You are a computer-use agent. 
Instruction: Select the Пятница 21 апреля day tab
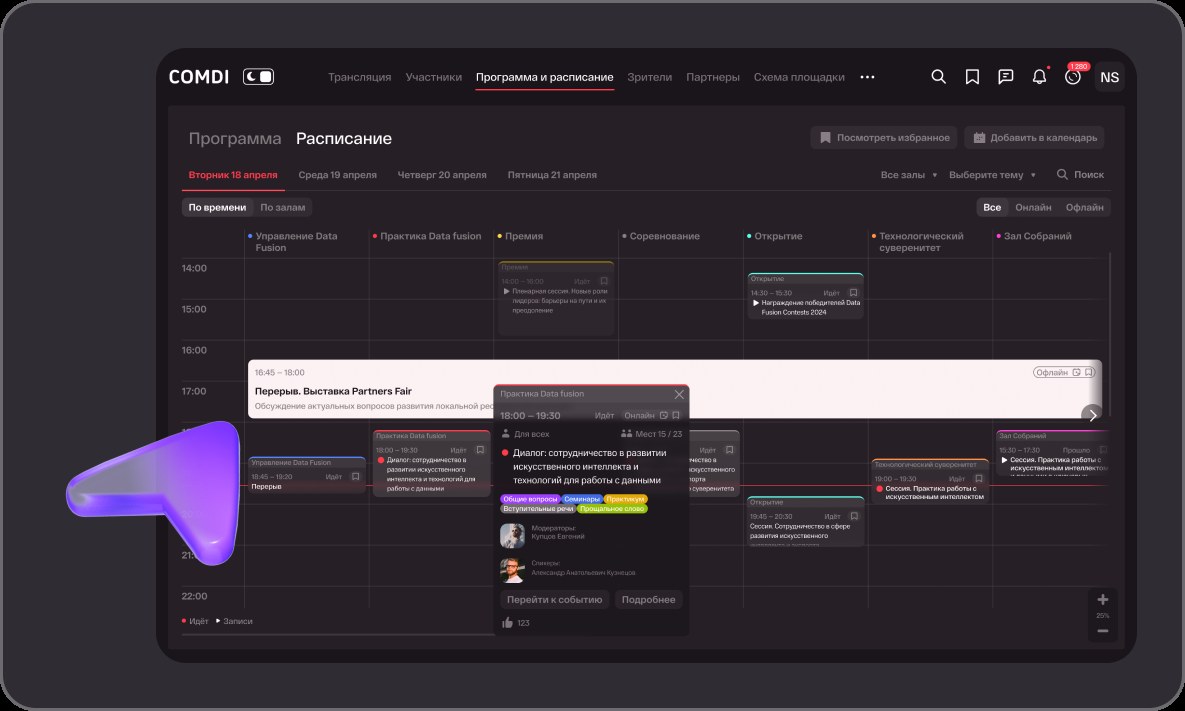[x=552, y=175]
